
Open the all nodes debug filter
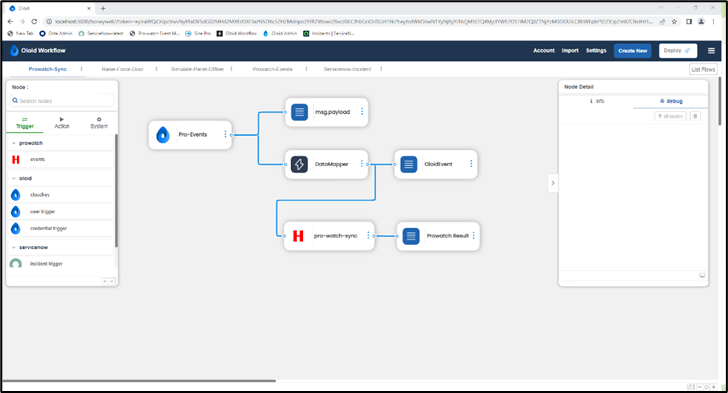pos(670,116)
